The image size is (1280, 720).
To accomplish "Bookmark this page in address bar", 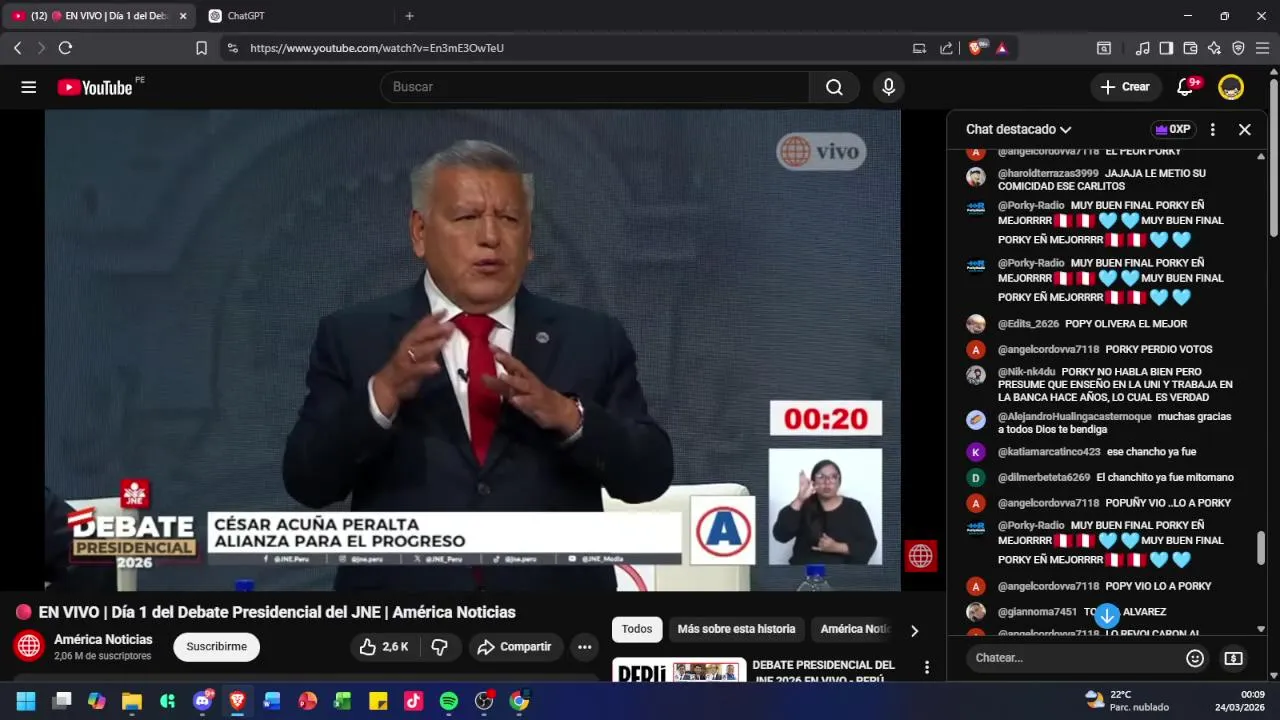I will coord(201,48).
